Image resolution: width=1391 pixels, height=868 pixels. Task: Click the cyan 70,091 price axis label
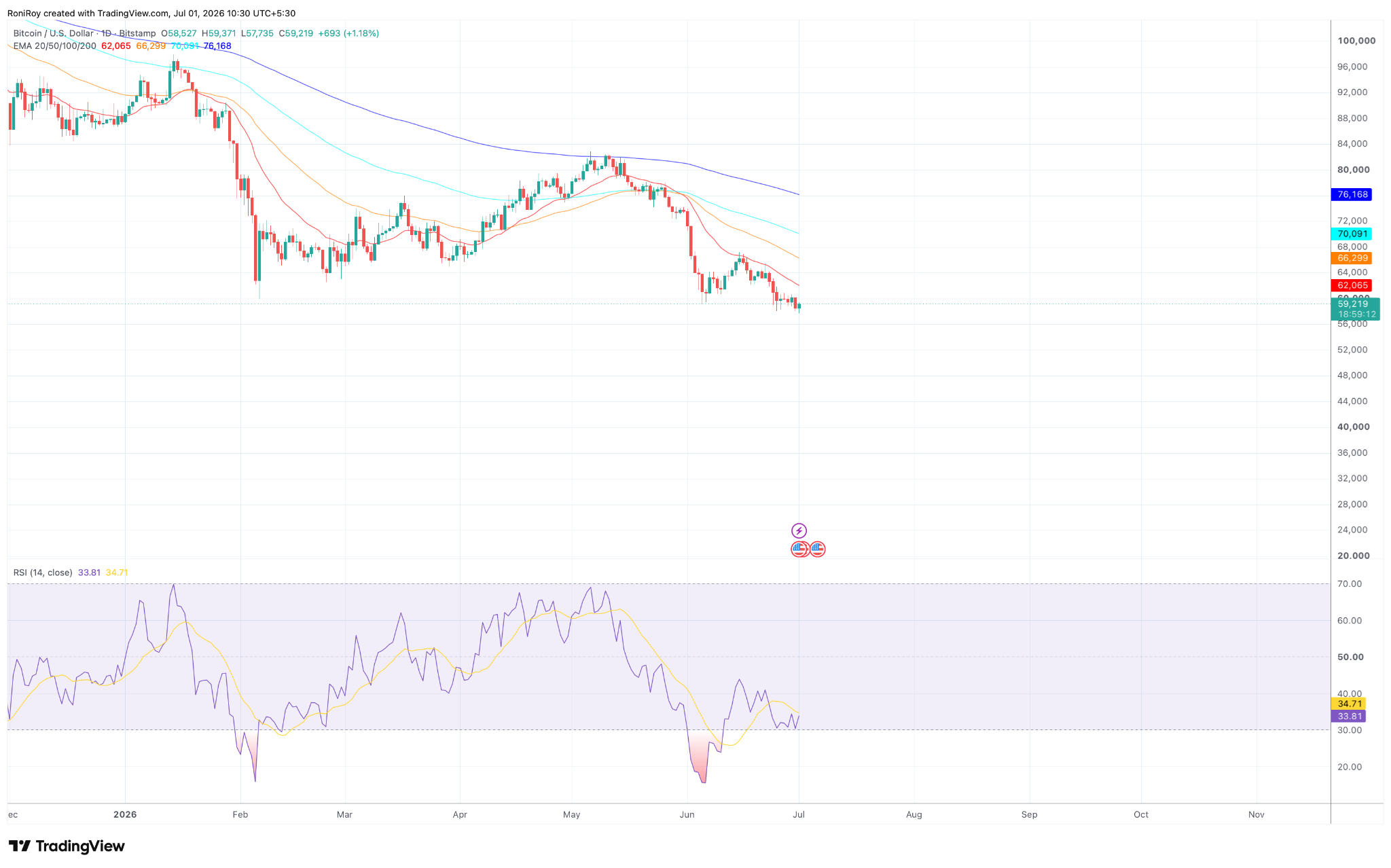(x=1352, y=234)
